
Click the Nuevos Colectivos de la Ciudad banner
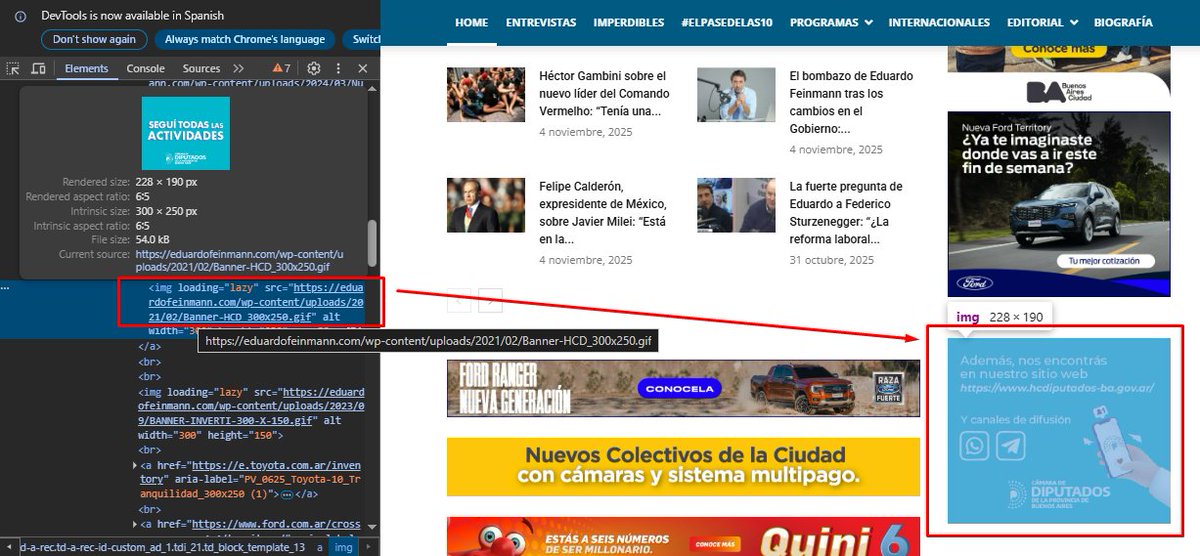pos(683,467)
